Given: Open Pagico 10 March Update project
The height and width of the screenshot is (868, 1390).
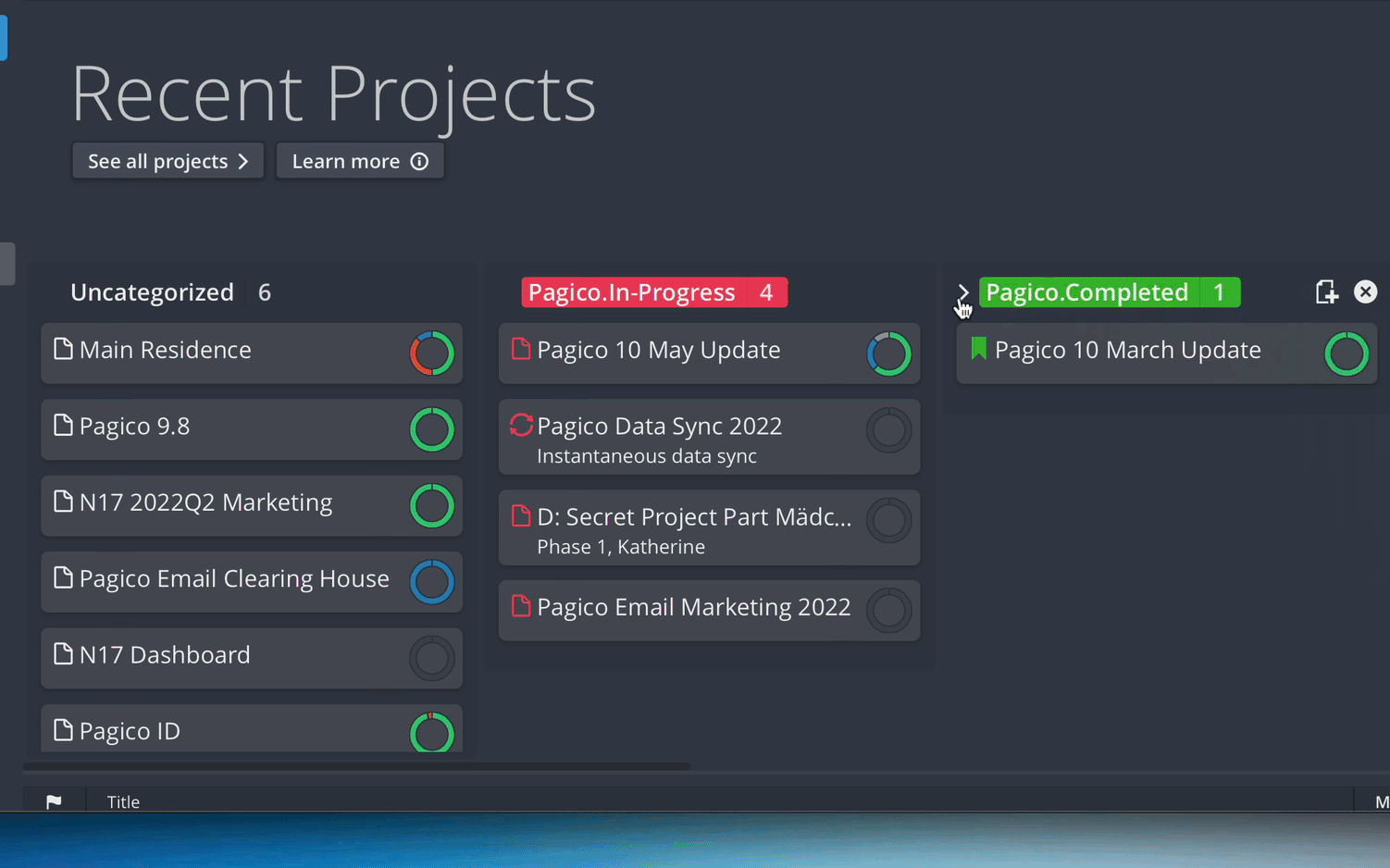Looking at the screenshot, I should (x=1166, y=353).
